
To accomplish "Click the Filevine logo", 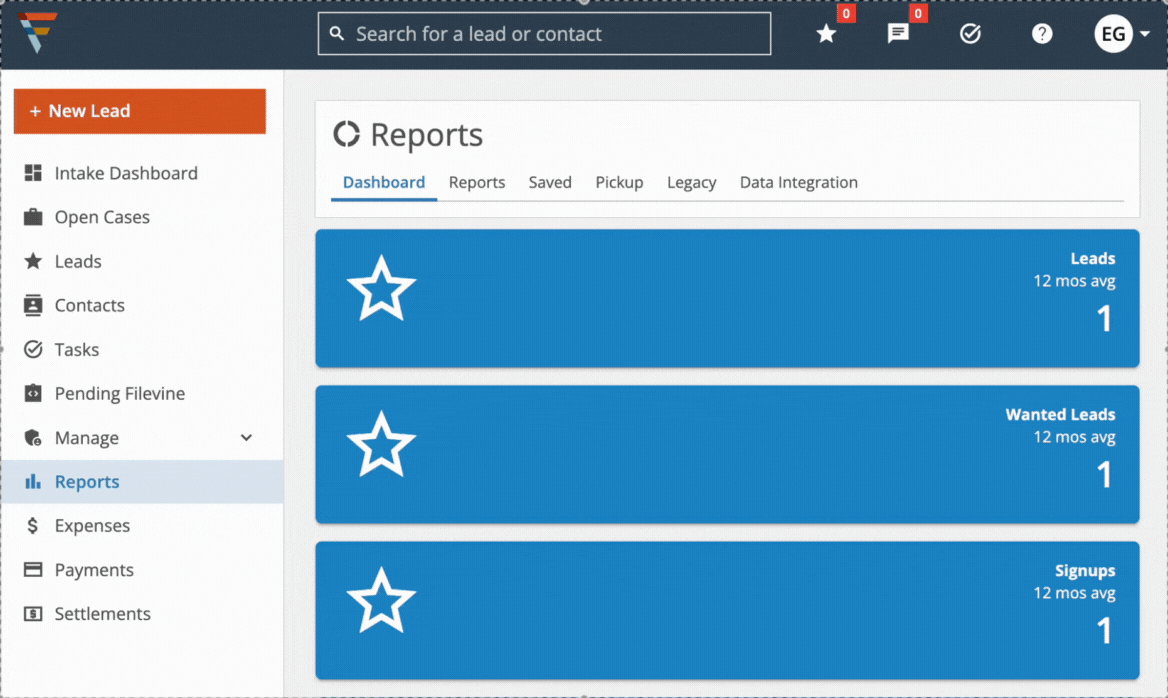I will coord(38,33).
